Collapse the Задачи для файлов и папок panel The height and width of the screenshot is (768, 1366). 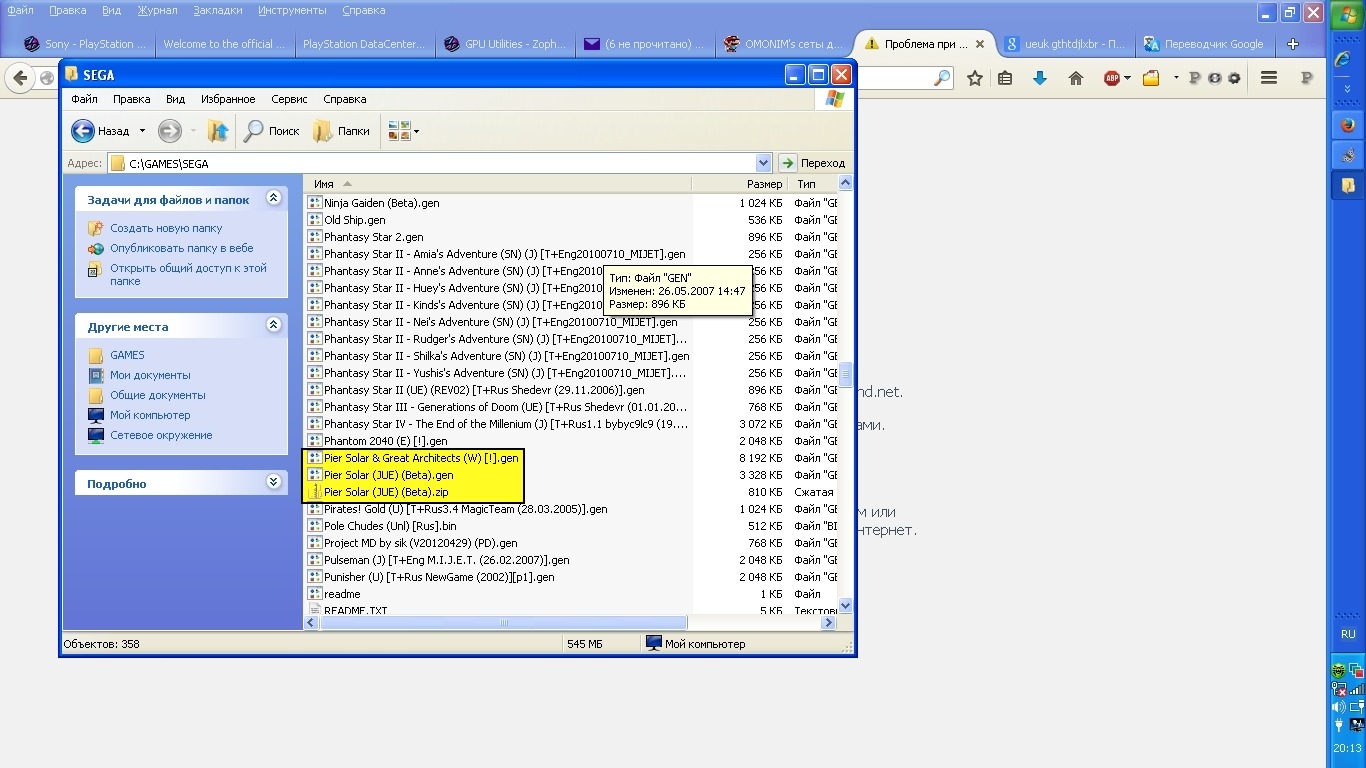[x=273, y=199]
